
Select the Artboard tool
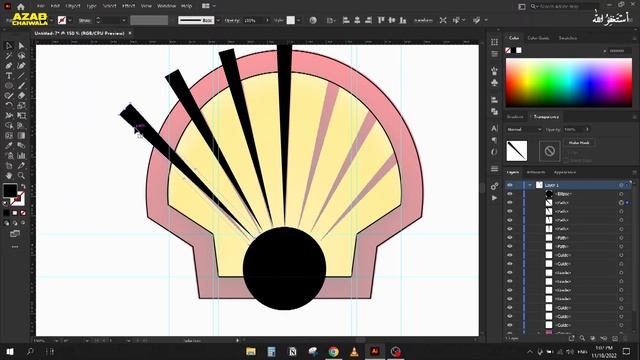(x=9, y=166)
